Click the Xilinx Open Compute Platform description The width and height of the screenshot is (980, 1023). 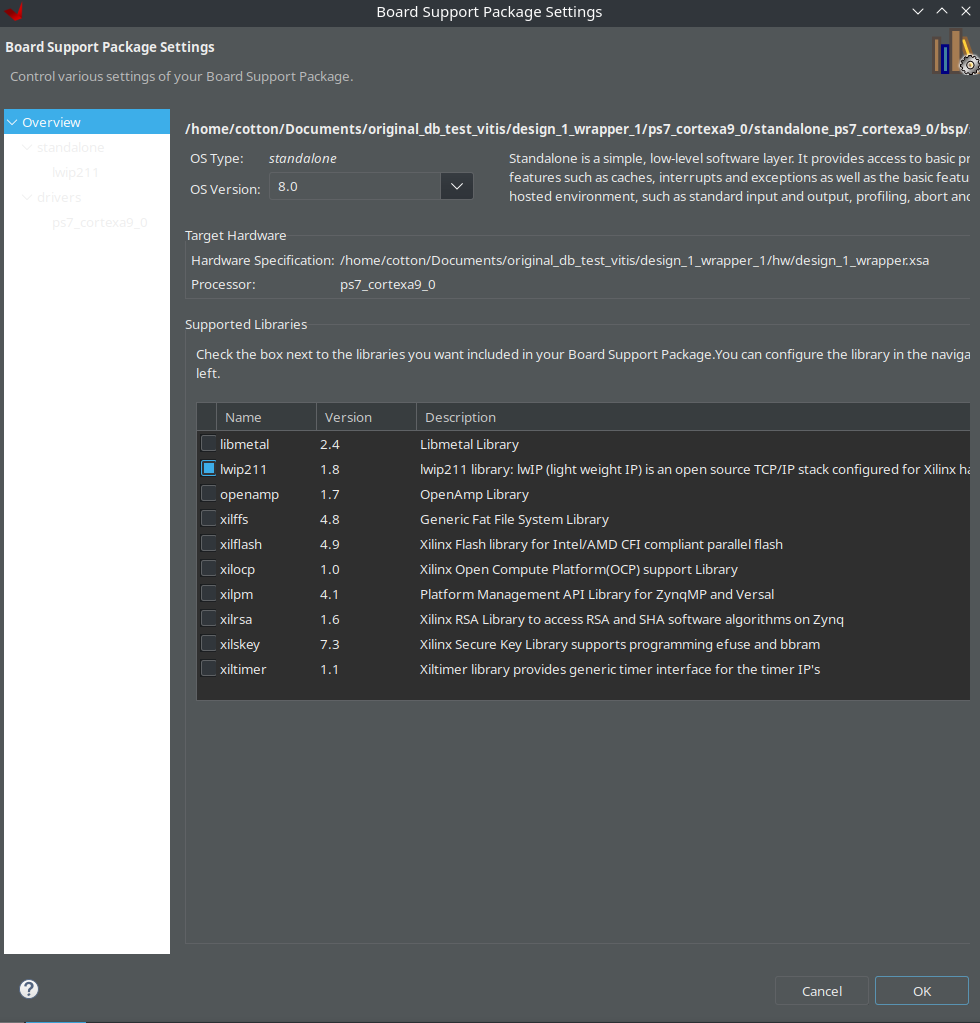[x=579, y=570]
